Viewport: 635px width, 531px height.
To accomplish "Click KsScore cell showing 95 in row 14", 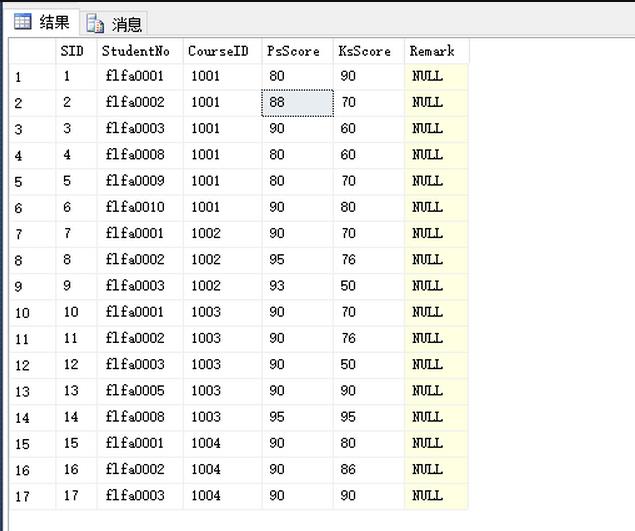I will tap(368, 417).
